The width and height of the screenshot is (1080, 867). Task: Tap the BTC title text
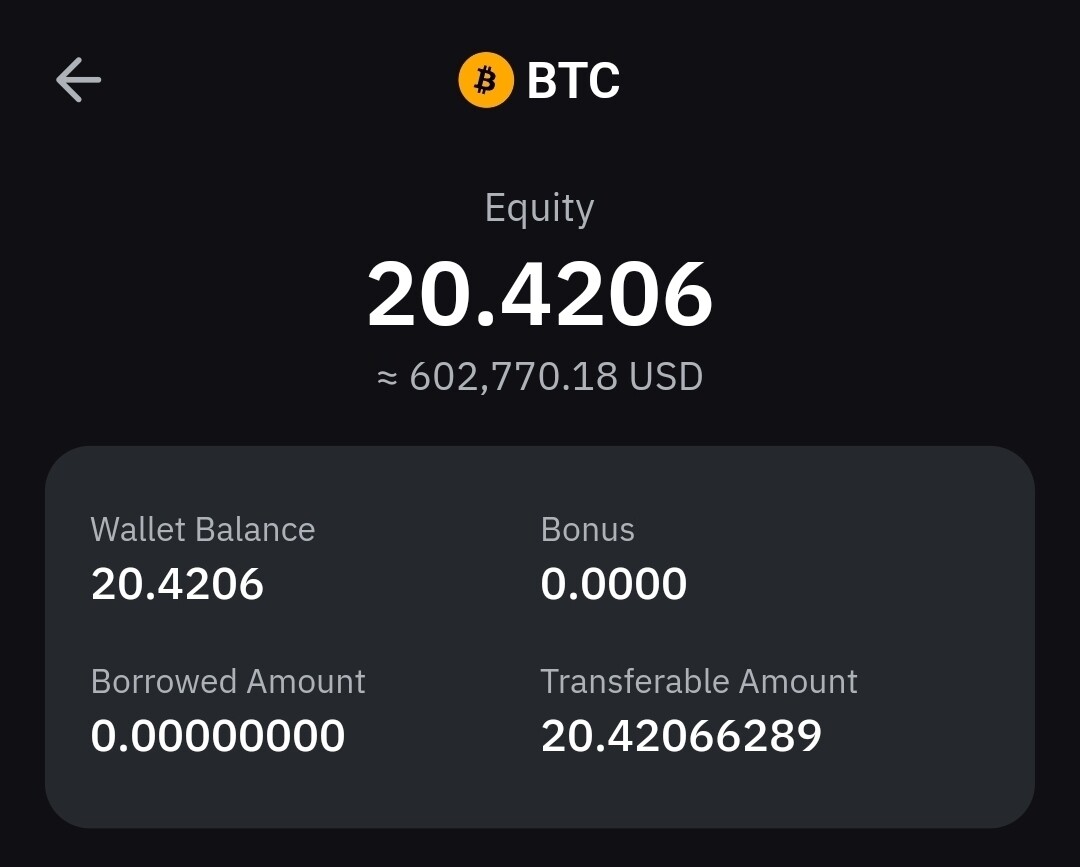click(573, 81)
